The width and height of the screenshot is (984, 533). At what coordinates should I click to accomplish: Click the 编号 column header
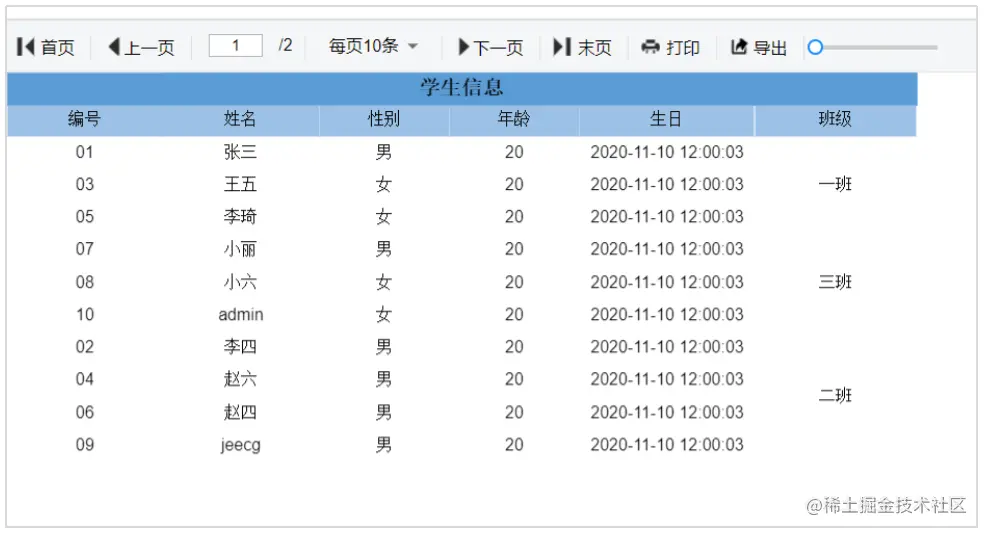coord(84,119)
